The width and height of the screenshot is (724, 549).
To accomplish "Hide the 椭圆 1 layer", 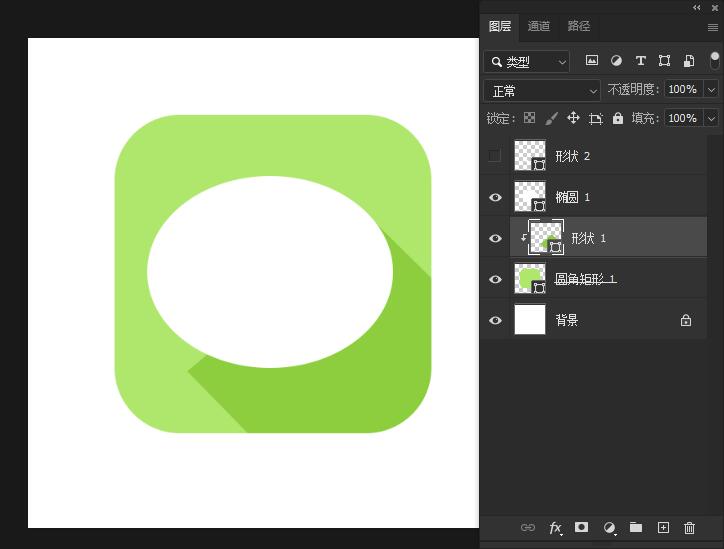I will pyautogui.click(x=495, y=197).
